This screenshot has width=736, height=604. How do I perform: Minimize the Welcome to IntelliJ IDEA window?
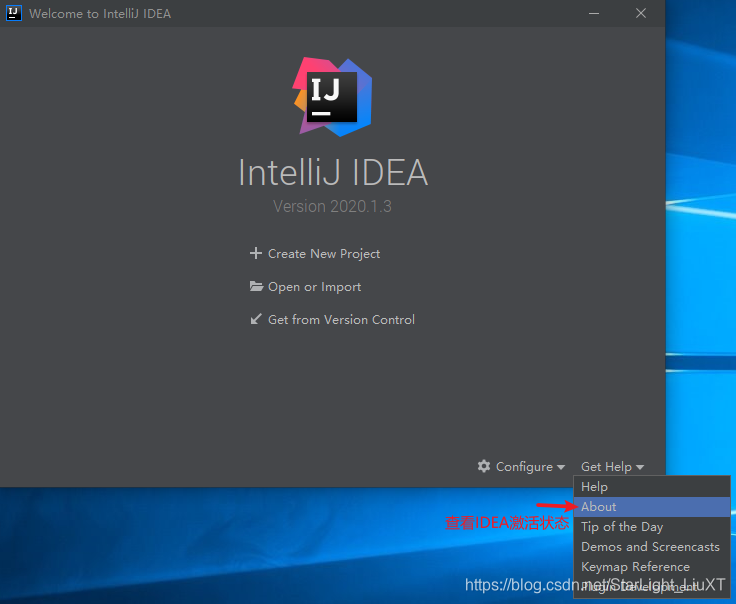point(594,13)
